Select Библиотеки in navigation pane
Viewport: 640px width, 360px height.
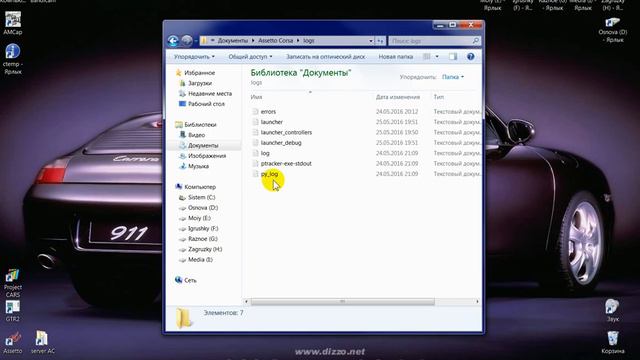(x=200, y=124)
